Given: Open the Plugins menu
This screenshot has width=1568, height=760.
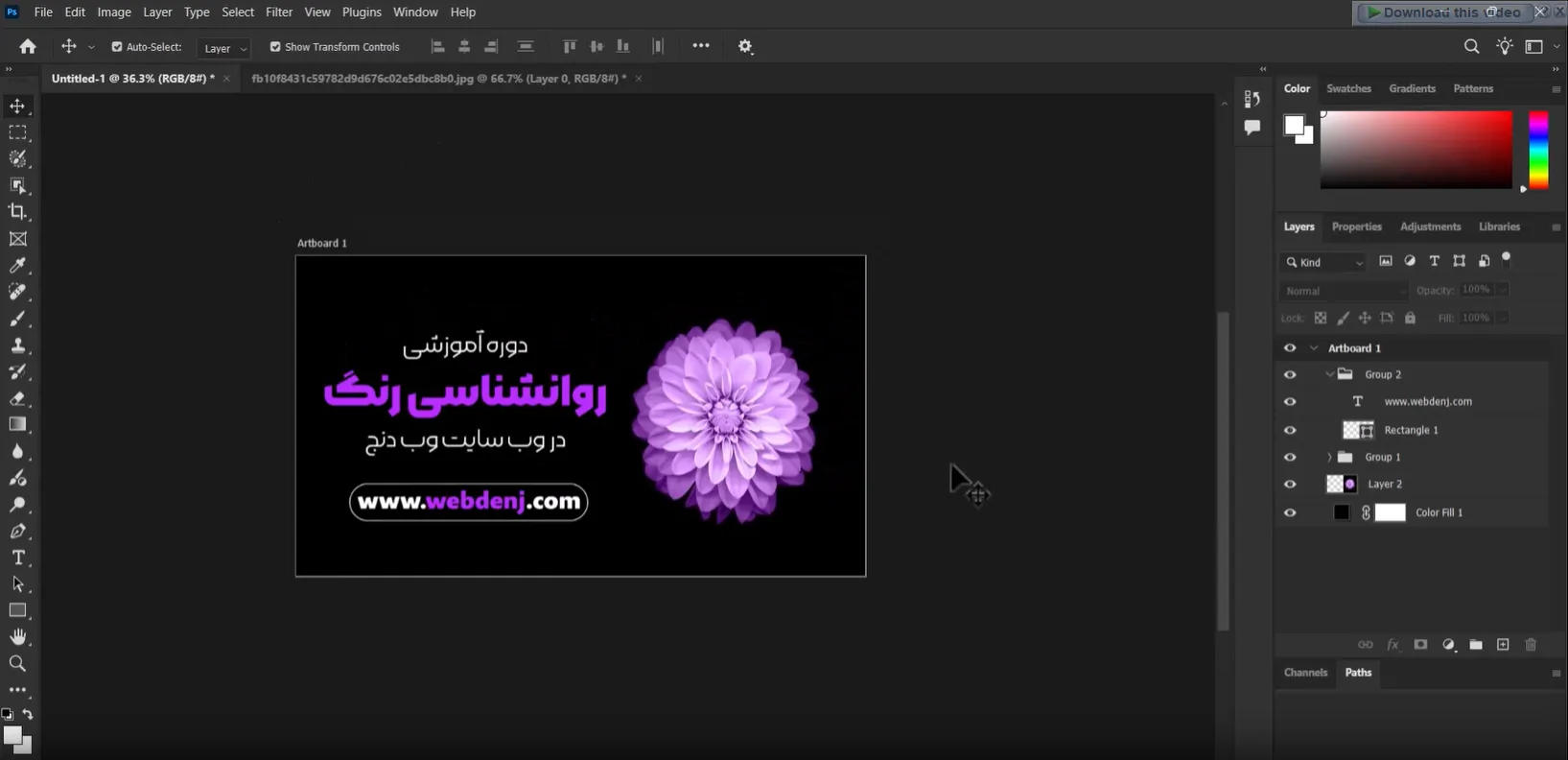Looking at the screenshot, I should pos(362,12).
